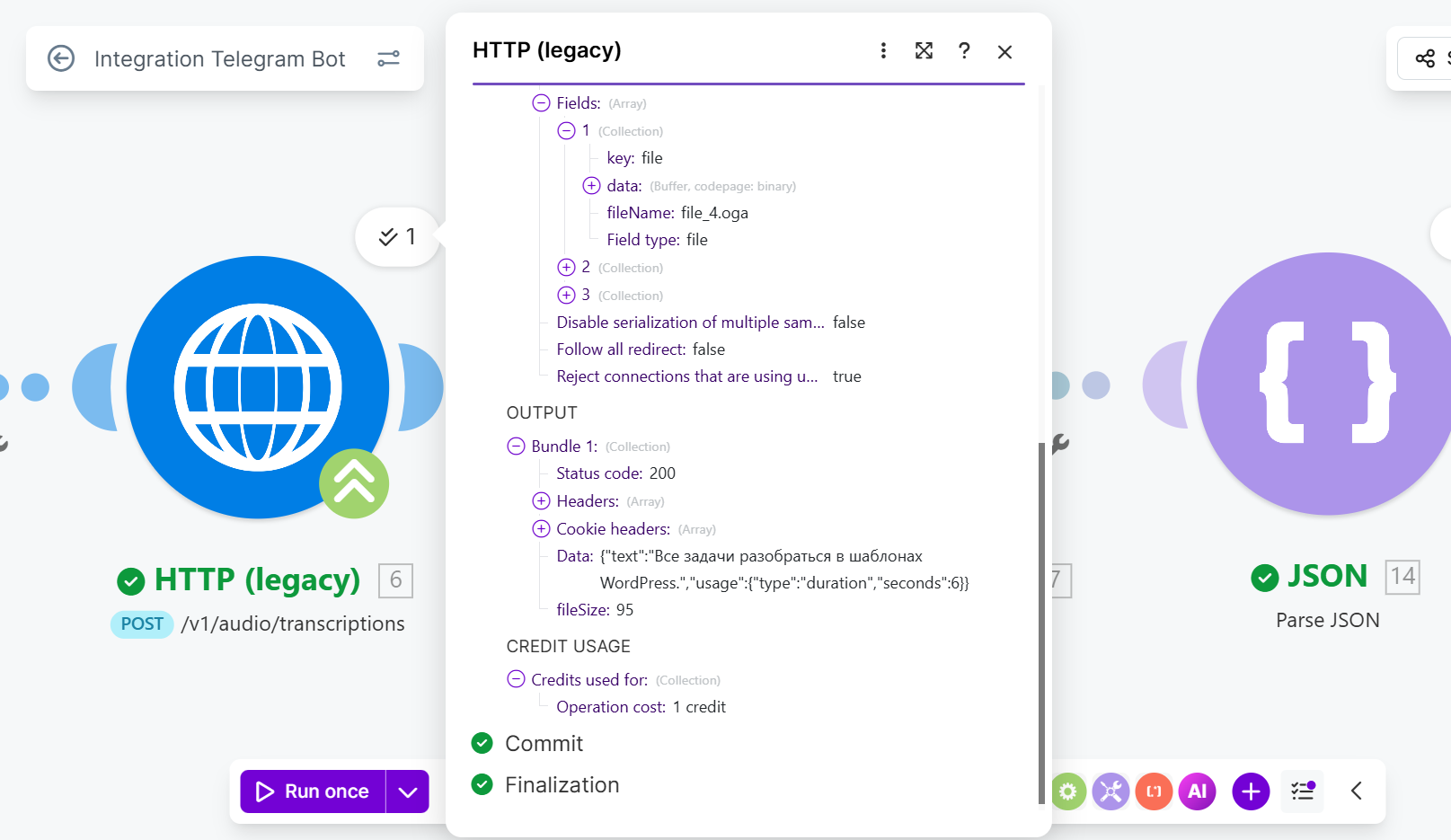Click the back arrow beside Integration Telegram Bot
1451x840 pixels.
(61, 58)
